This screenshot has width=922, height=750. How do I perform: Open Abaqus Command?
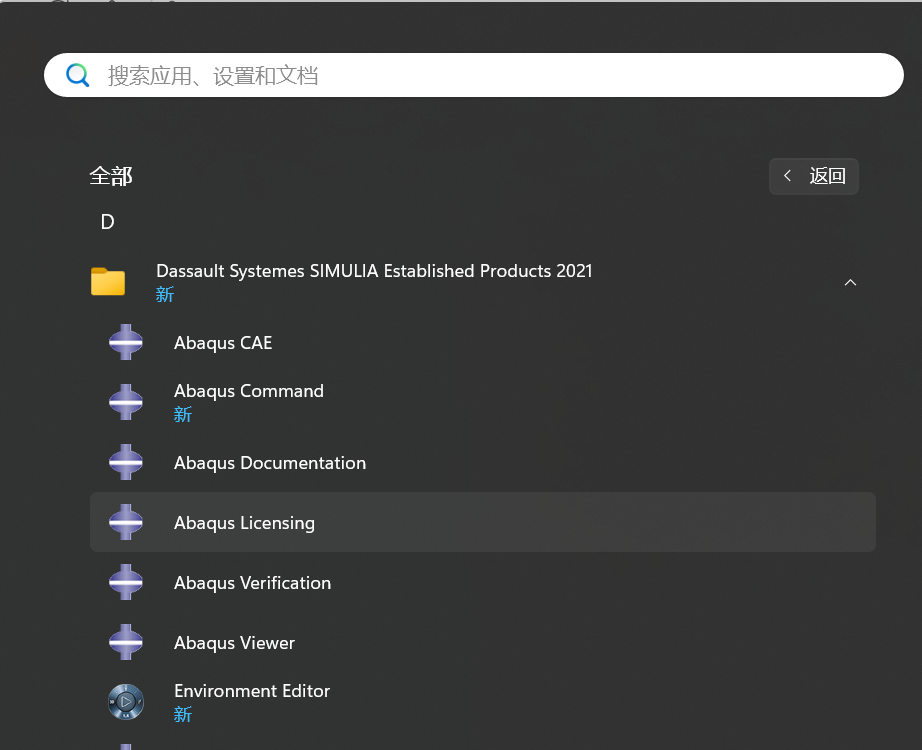[248, 391]
